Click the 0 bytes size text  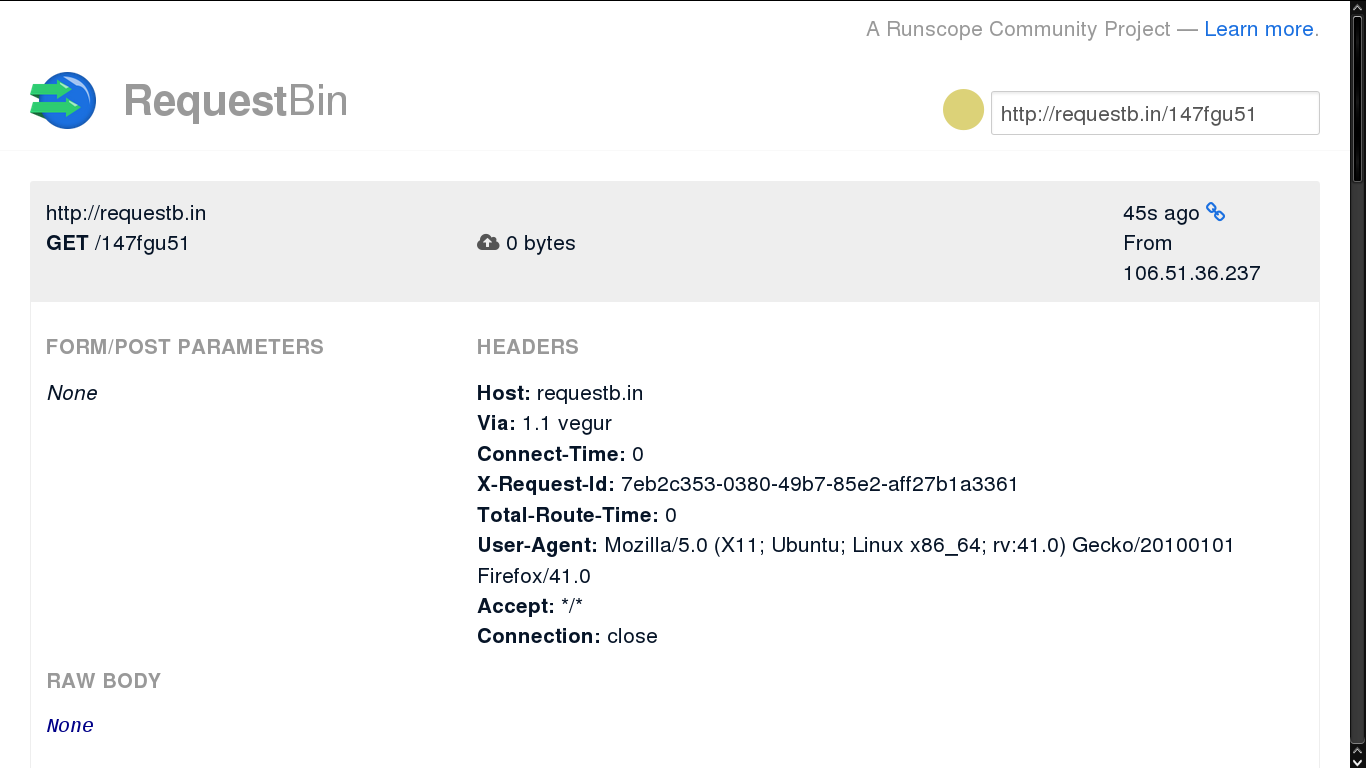coord(540,243)
